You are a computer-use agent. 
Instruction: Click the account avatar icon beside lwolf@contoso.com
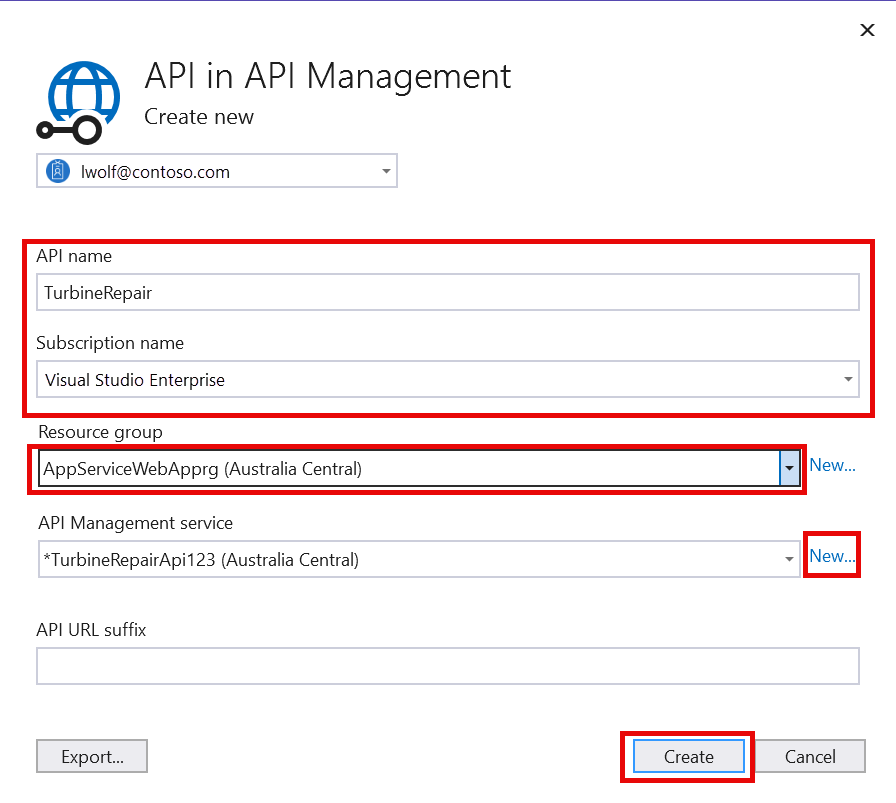57,170
